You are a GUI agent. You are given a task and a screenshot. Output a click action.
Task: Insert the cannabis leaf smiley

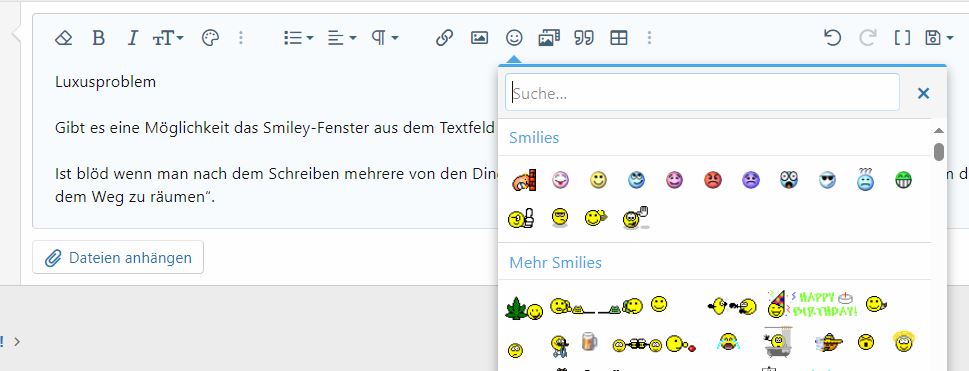tap(524, 309)
